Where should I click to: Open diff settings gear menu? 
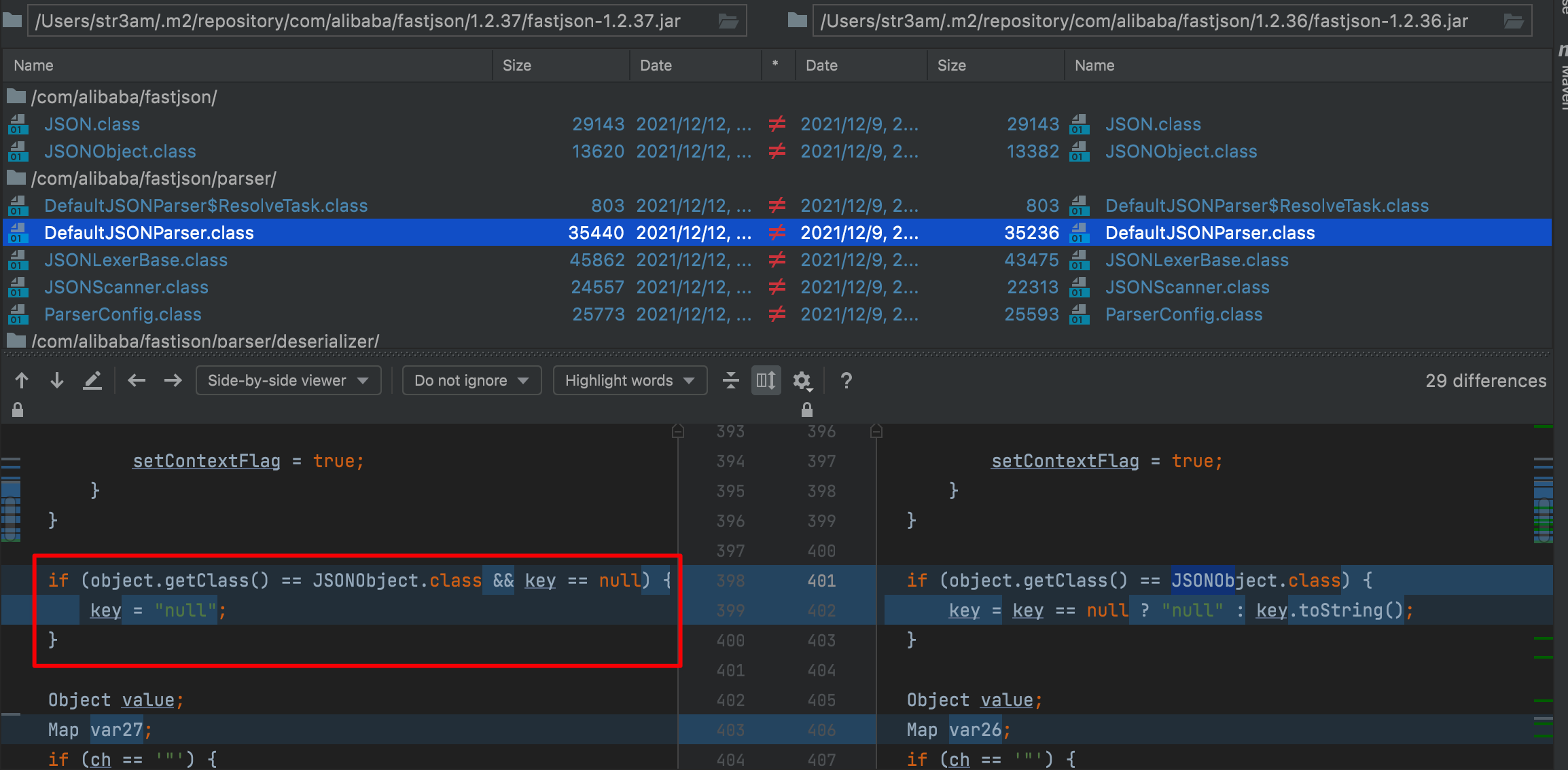(x=802, y=381)
